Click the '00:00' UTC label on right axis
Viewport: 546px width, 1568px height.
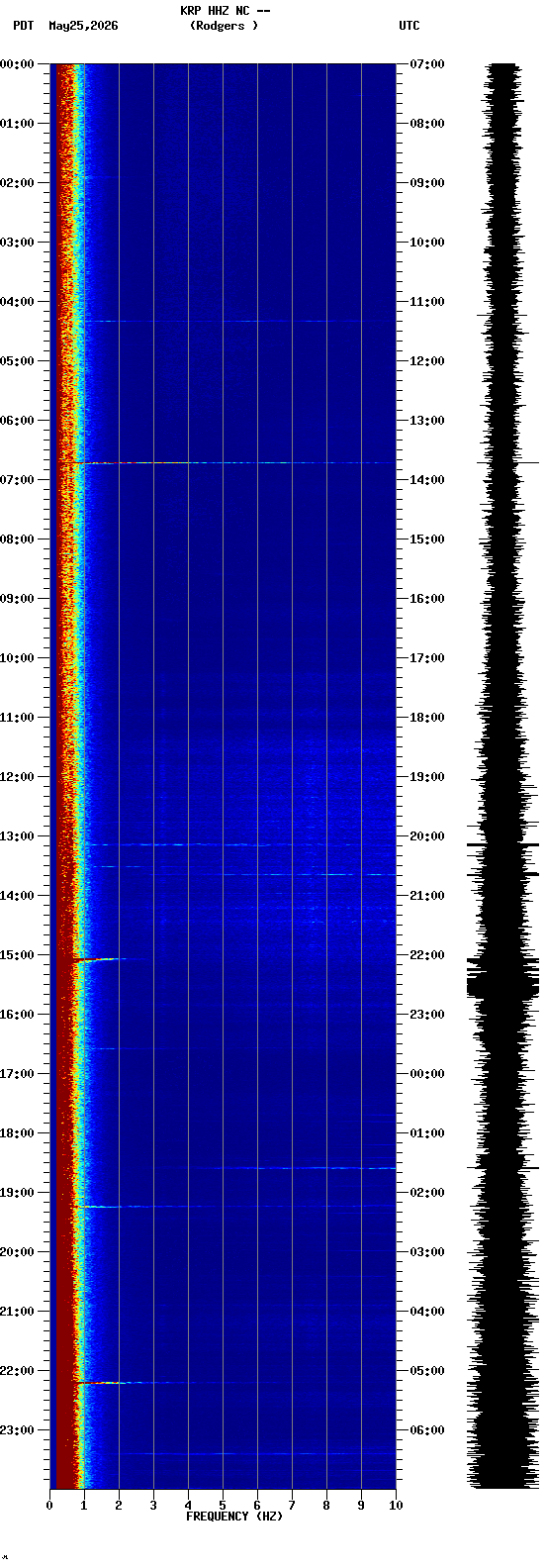click(x=427, y=1074)
